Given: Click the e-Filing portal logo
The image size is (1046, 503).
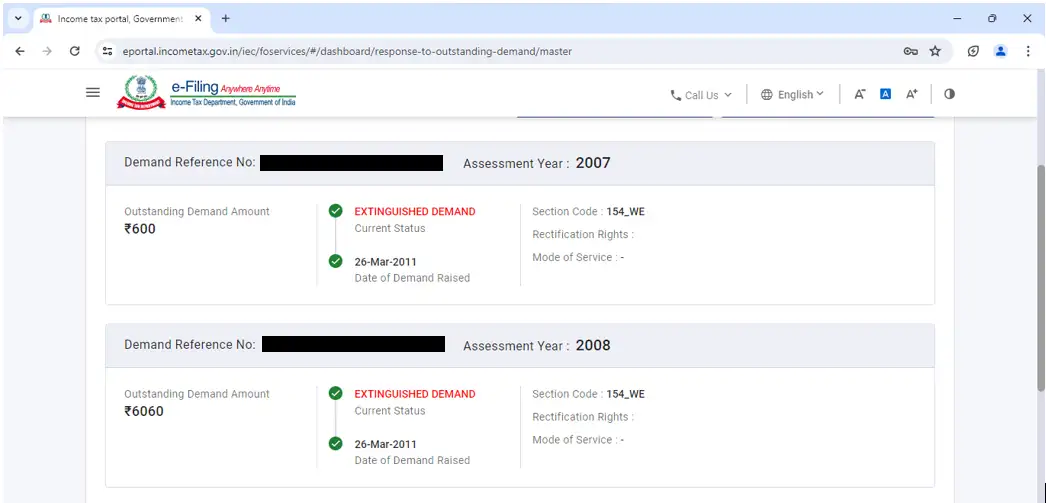Looking at the screenshot, I should [x=207, y=93].
